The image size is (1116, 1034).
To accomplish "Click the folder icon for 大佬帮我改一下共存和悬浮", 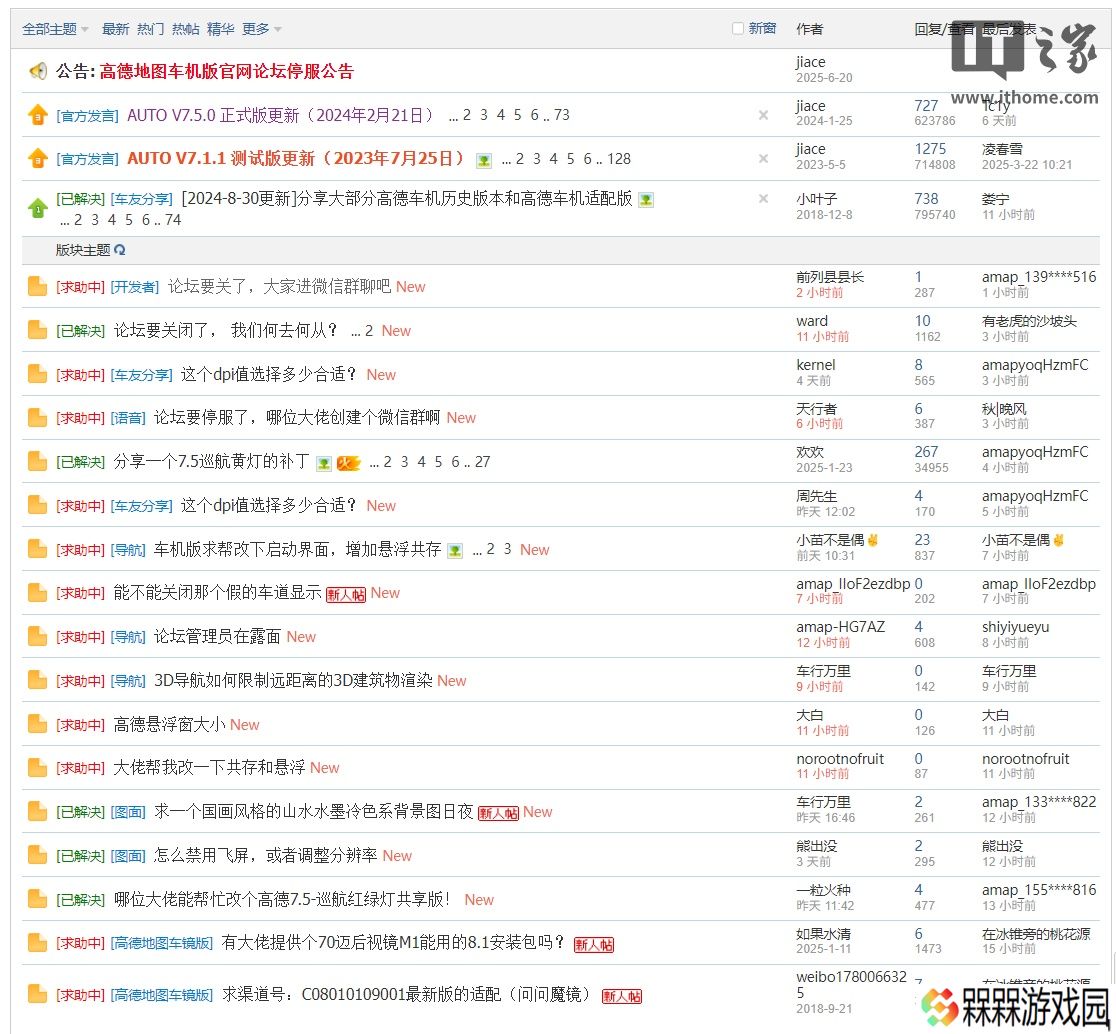I will (37, 768).
